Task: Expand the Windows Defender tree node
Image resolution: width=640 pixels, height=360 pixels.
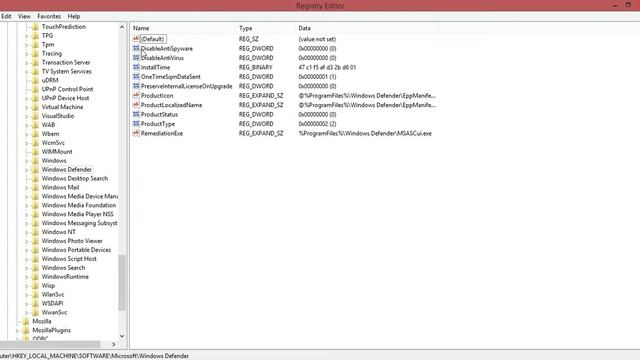Action: (27, 170)
